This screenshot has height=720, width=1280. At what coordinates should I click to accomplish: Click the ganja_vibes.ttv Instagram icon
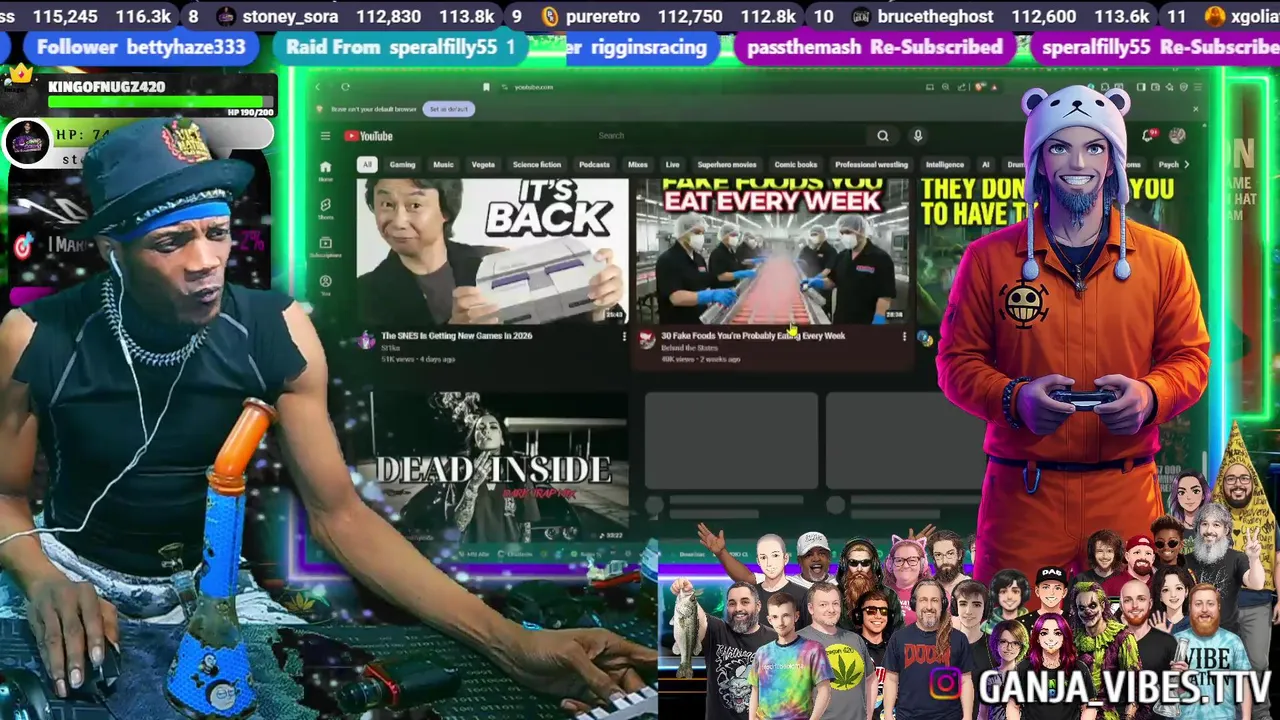946,684
